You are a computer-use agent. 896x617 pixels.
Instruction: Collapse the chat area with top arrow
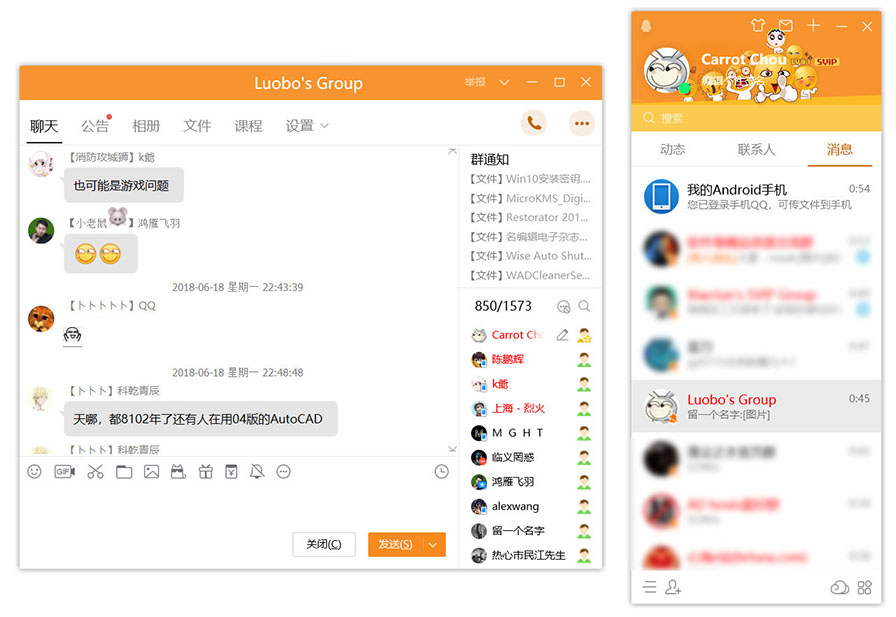[x=452, y=151]
